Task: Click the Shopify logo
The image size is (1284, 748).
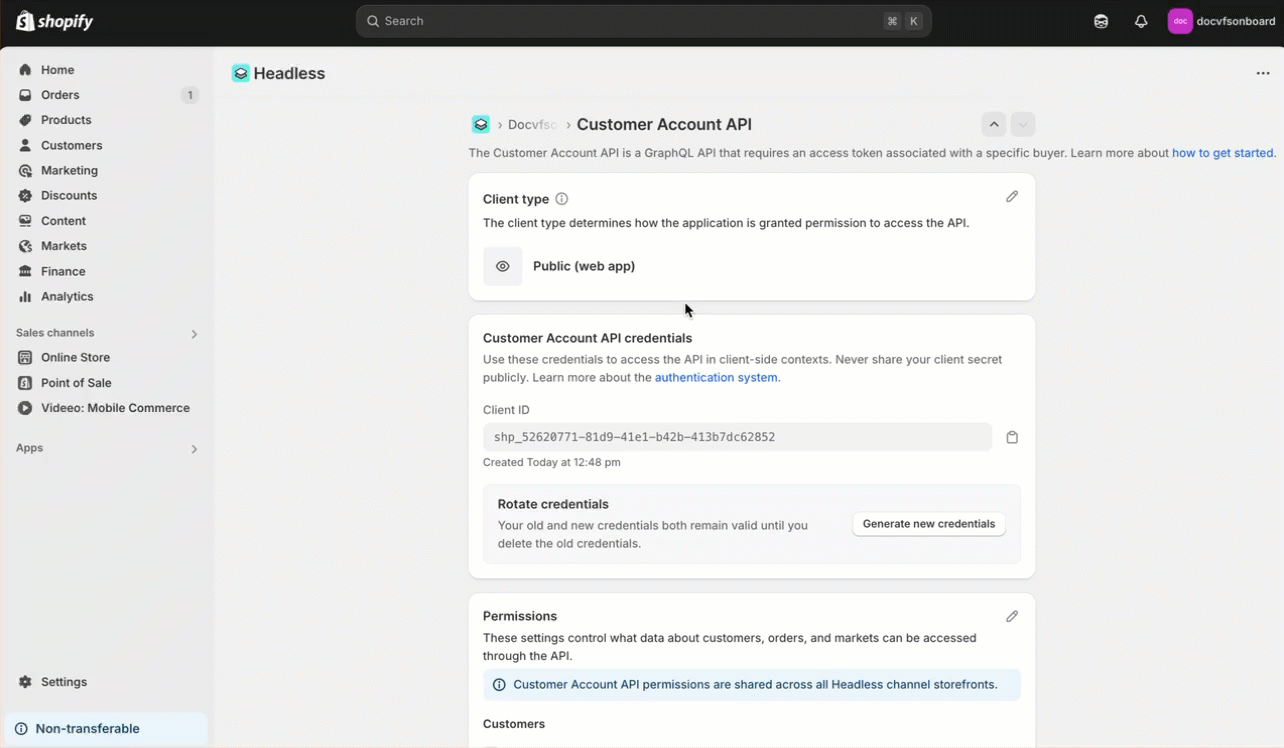Action: tap(55, 21)
